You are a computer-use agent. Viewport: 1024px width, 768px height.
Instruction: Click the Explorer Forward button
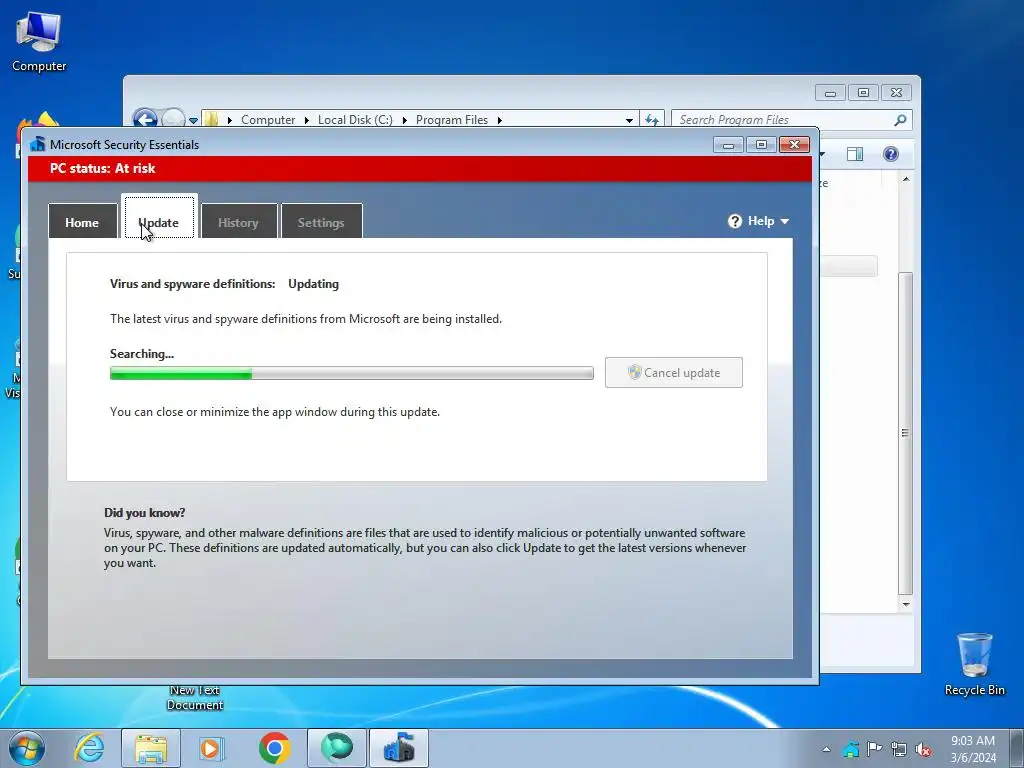tap(173, 119)
